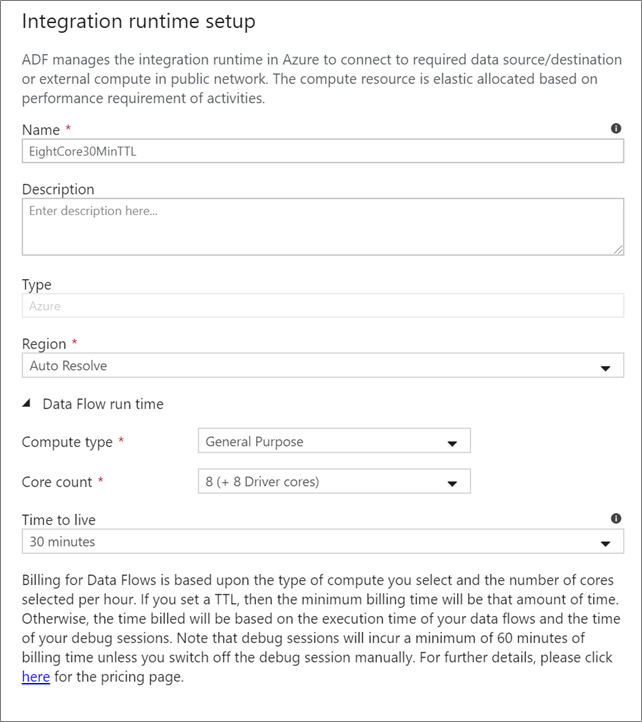
Task: Open the General Purpose compute type dropdown
Action: [320, 441]
